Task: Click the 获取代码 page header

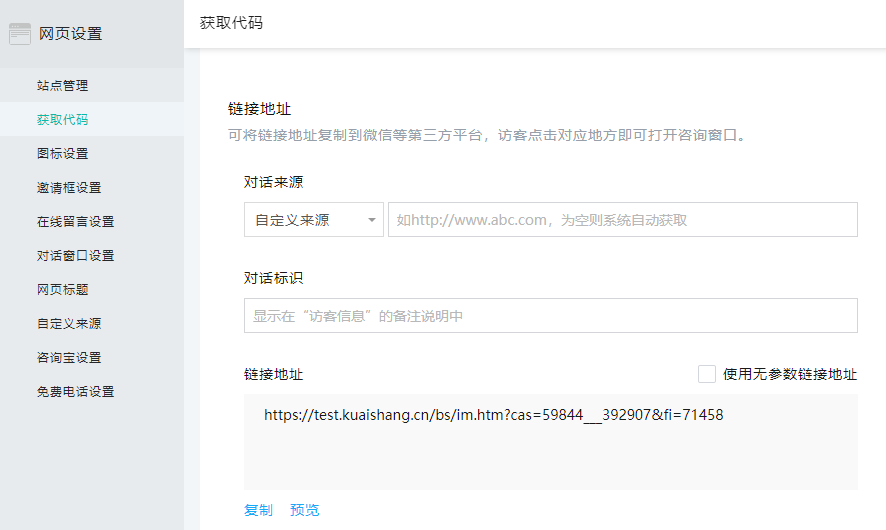Action: coord(231,22)
